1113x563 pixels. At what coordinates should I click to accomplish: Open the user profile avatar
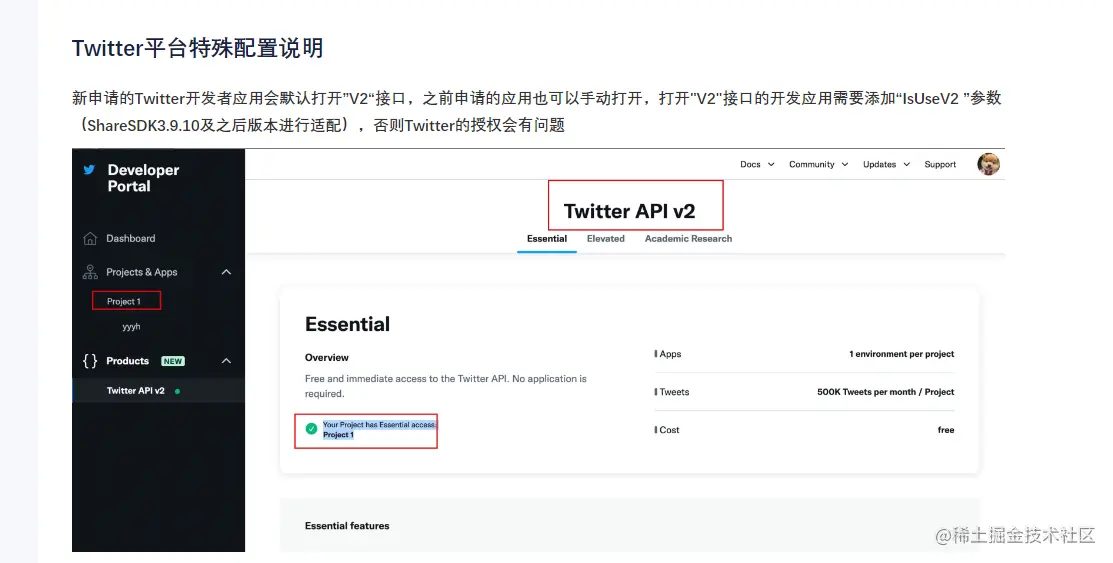pos(988,164)
